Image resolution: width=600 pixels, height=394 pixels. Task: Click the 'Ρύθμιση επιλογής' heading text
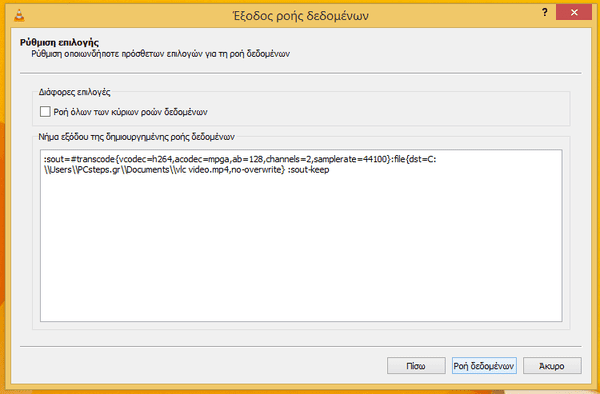tap(59, 42)
